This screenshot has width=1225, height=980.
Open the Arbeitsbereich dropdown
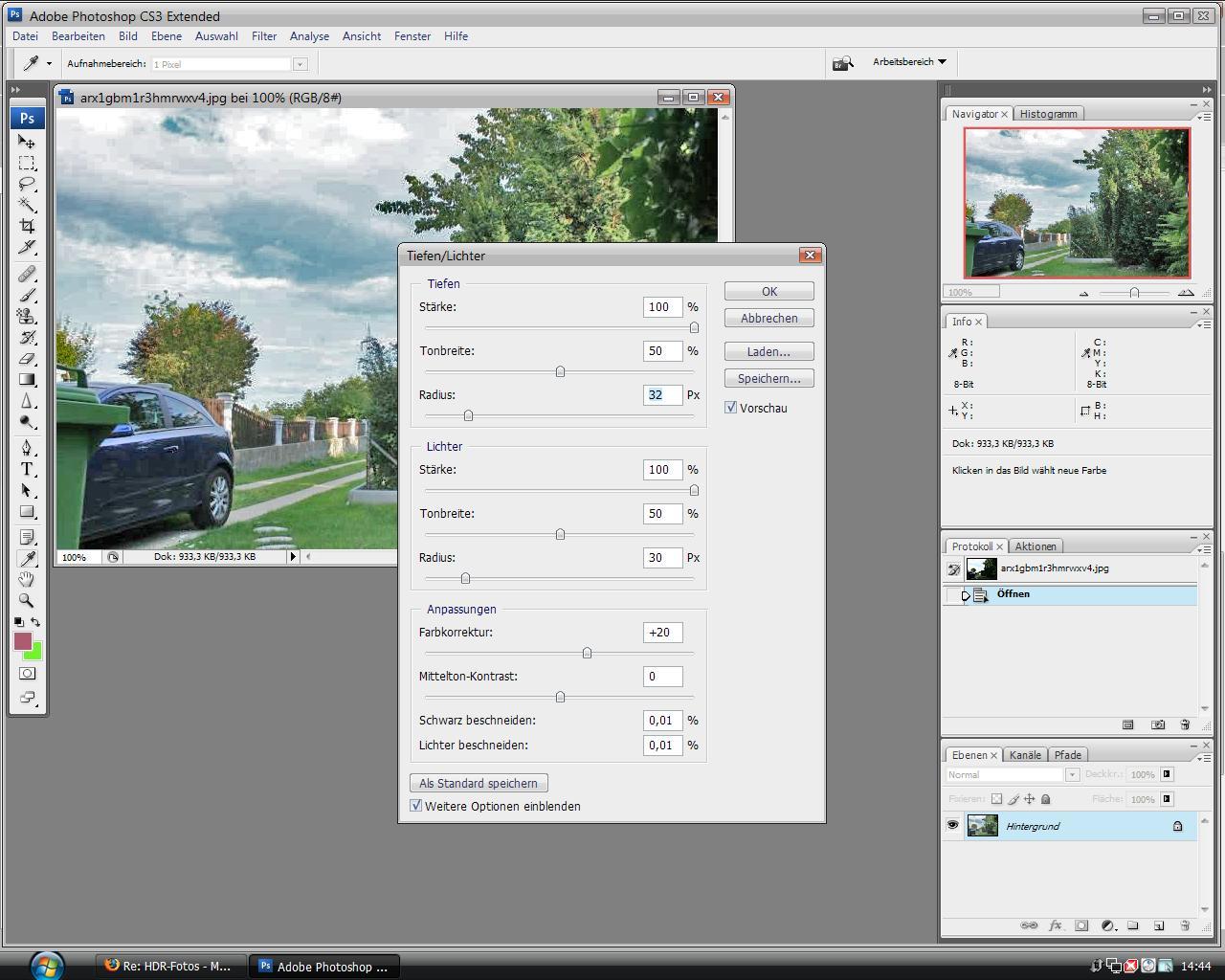point(909,62)
